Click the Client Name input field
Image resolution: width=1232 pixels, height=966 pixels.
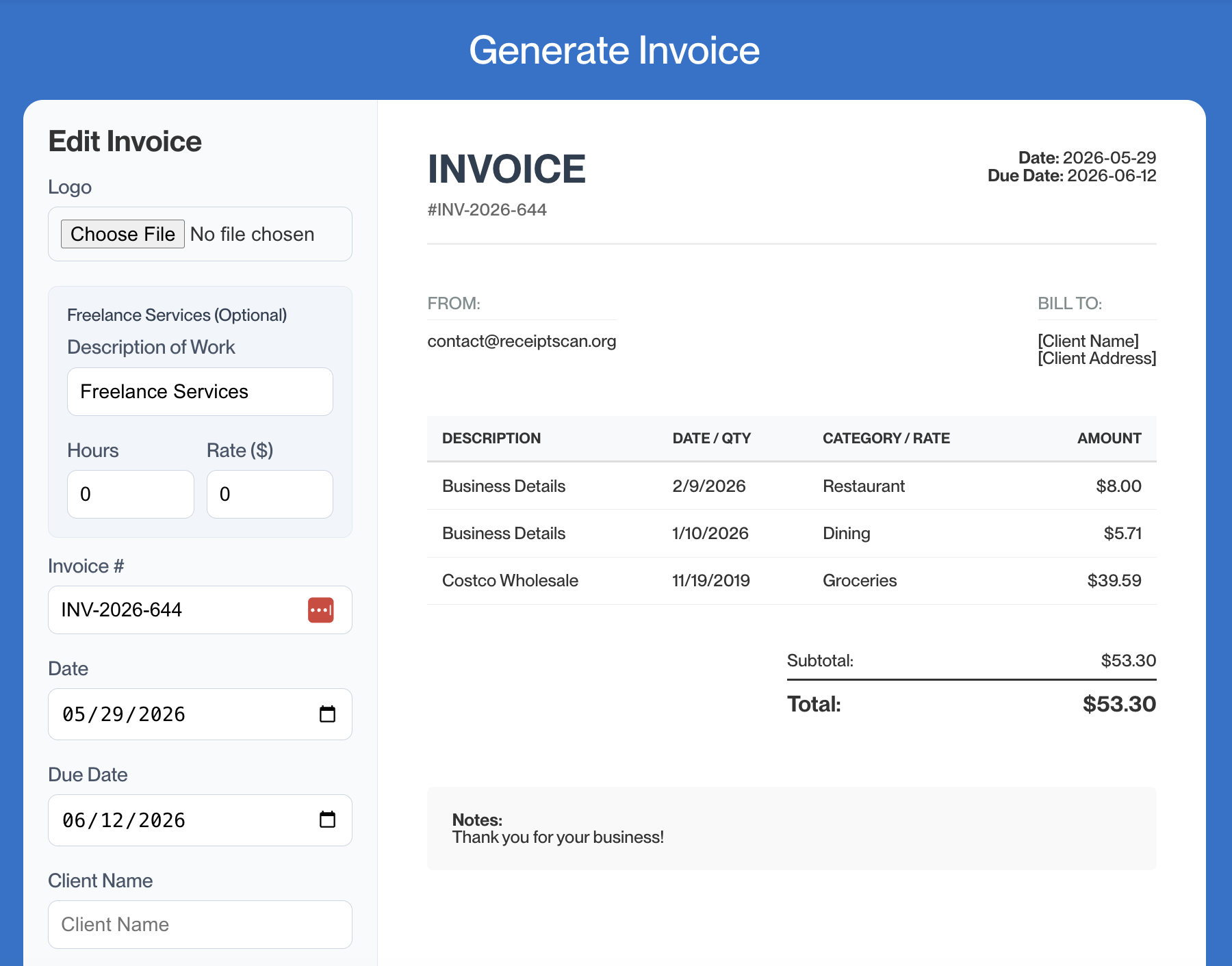pos(200,924)
